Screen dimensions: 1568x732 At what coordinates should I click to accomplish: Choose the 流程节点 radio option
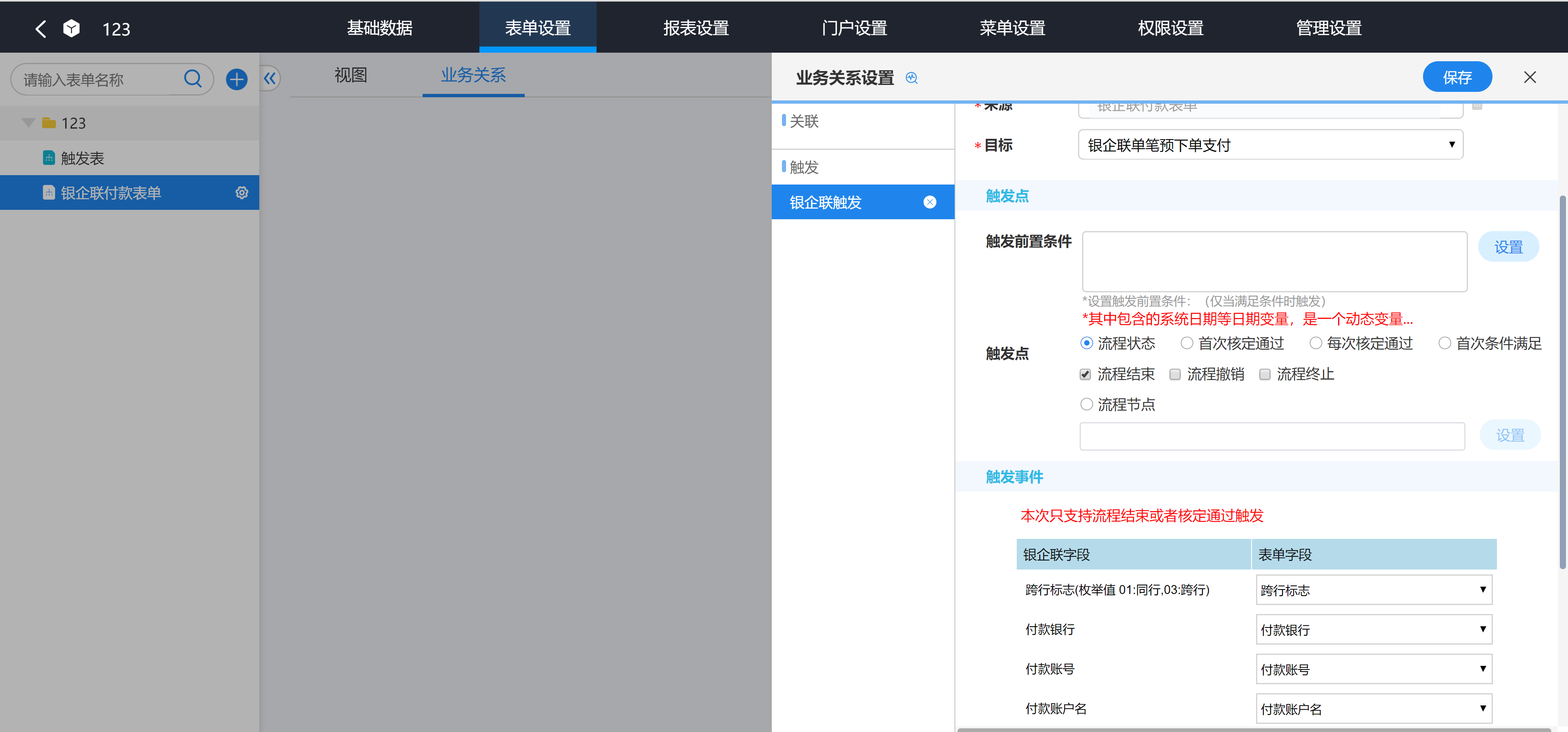point(1087,404)
